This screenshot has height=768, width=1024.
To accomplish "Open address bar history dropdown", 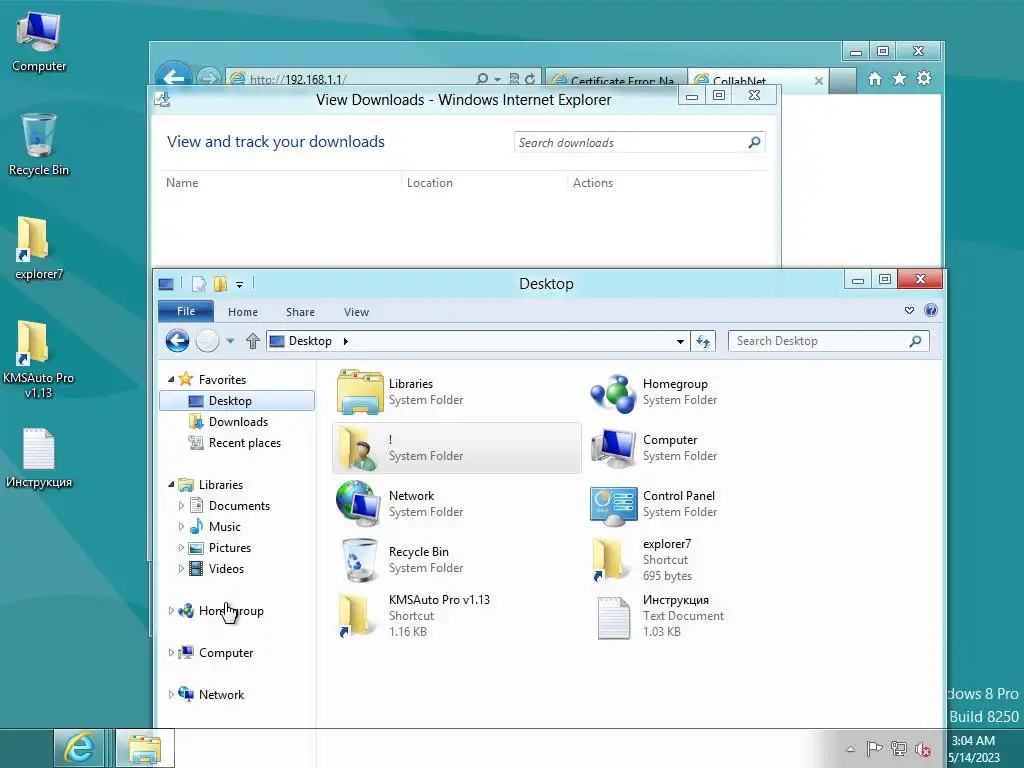I will [x=680, y=342].
